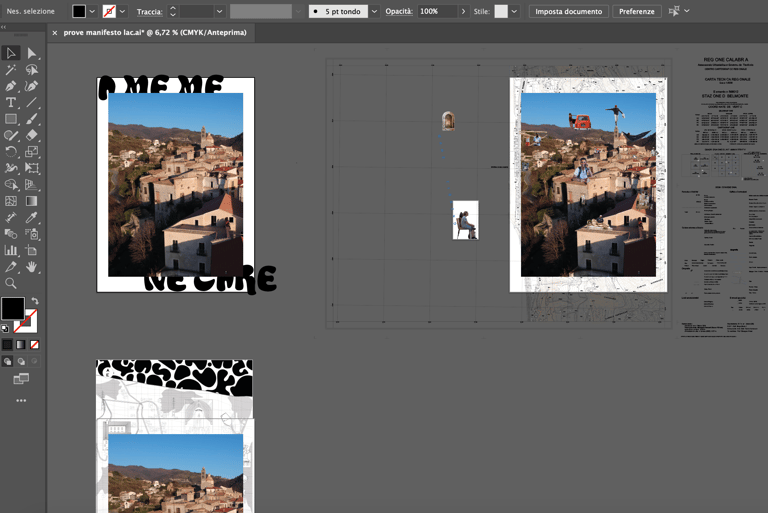Image resolution: width=768 pixels, height=513 pixels.
Task: Choose the Symbol Sprayer tool
Action: click(31, 234)
